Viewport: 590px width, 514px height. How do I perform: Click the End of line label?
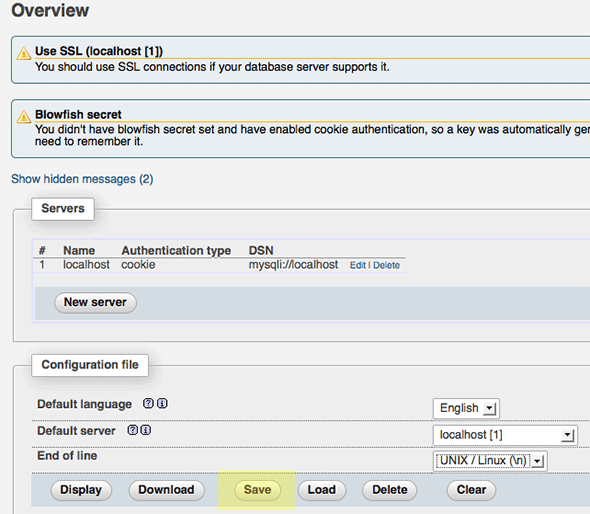pyautogui.click(x=67, y=456)
